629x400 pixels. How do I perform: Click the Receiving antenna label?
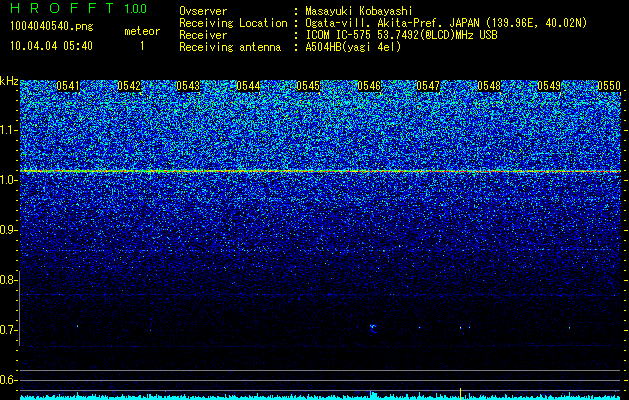pos(230,47)
